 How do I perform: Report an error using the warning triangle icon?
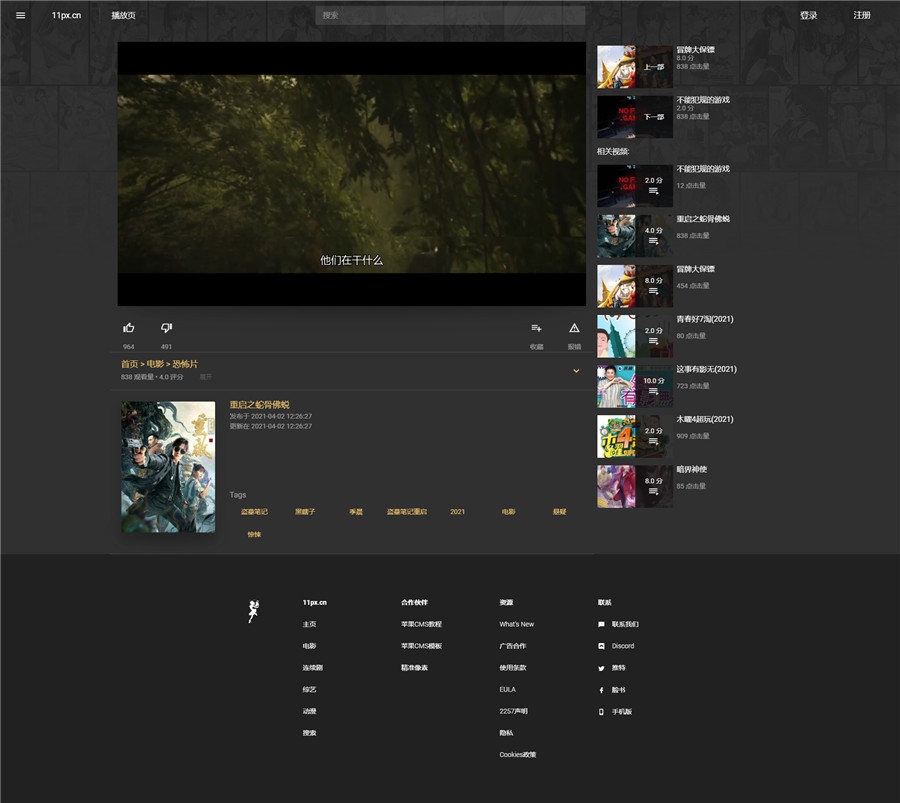574,328
